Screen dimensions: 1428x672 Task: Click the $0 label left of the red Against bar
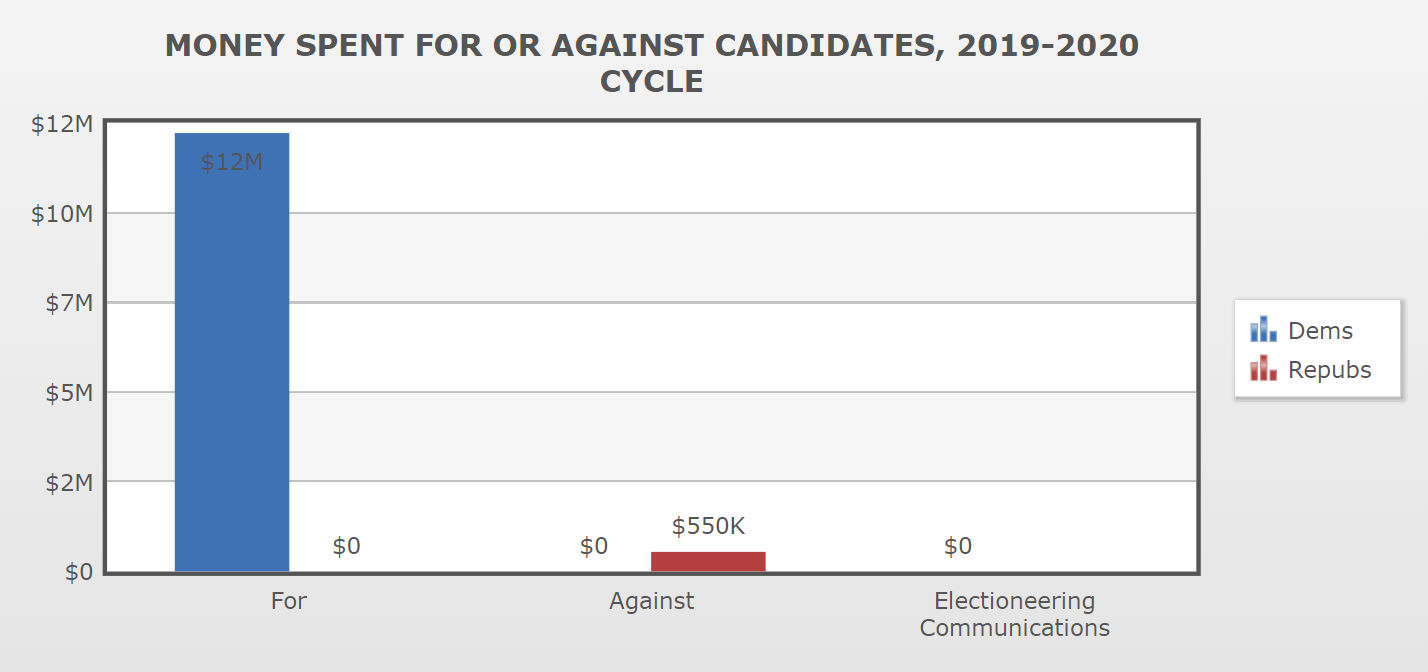pos(594,546)
